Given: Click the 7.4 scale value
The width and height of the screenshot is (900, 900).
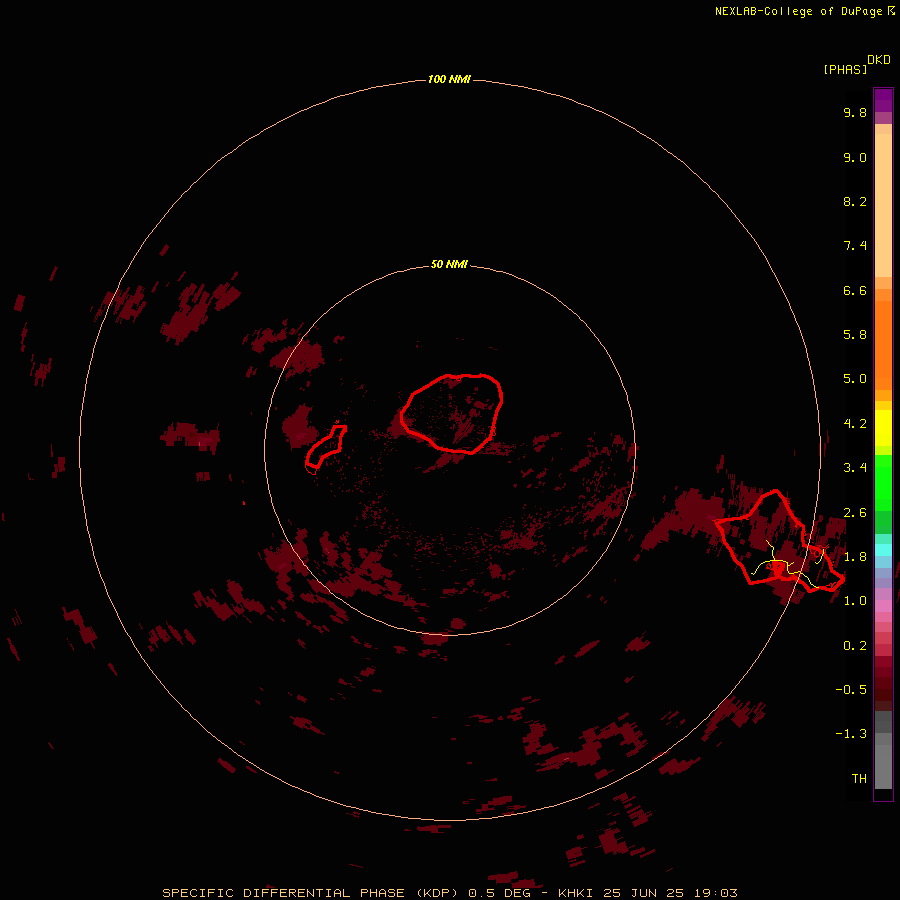Looking at the screenshot, I should (855, 246).
